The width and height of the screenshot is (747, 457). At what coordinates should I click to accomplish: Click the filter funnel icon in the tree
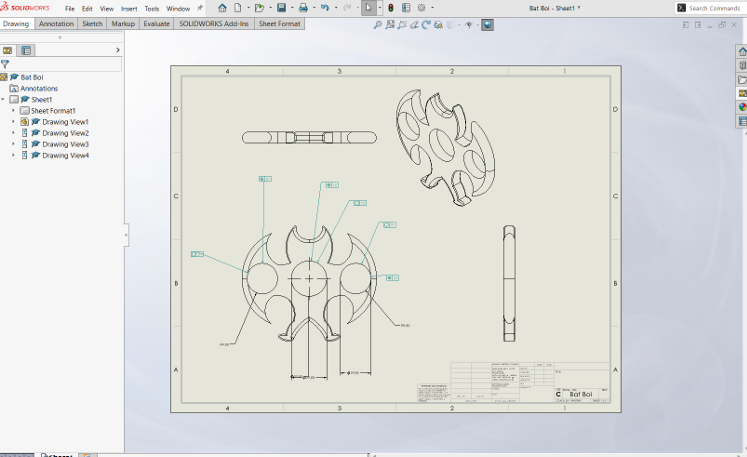(x=5, y=64)
